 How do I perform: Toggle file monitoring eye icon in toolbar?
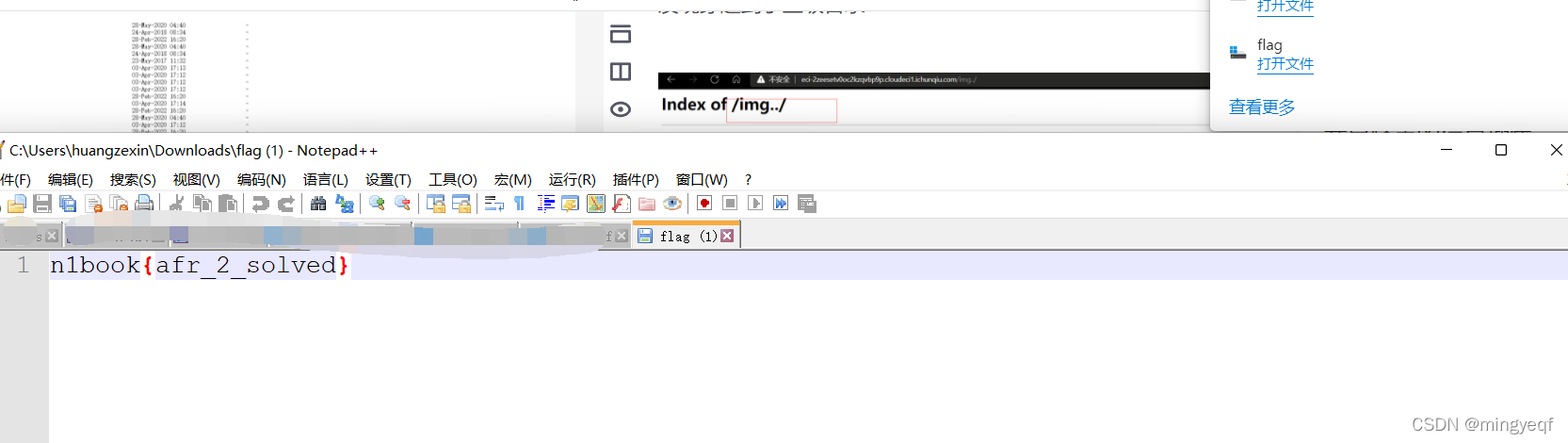tap(672, 204)
